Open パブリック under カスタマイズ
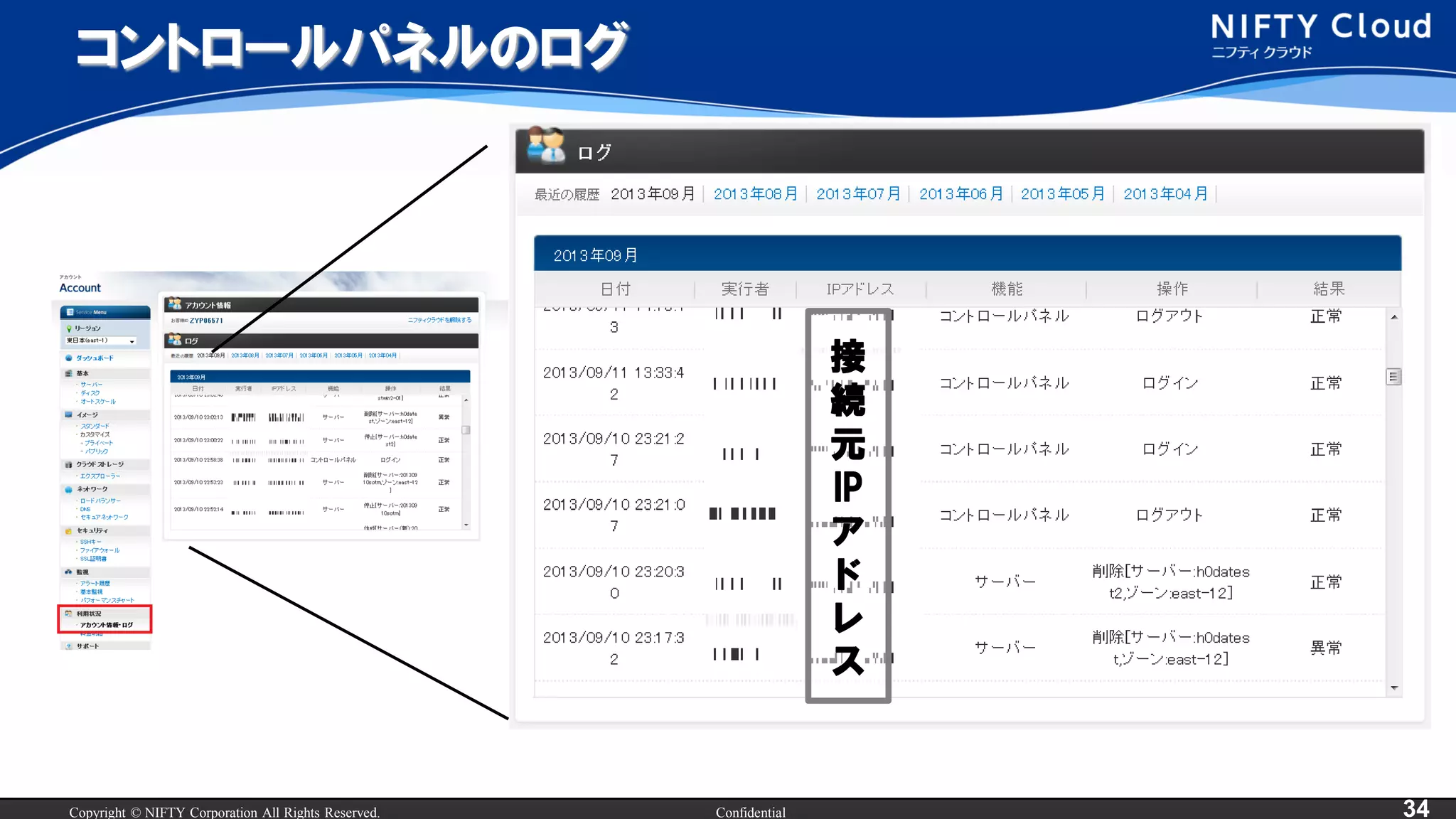 (97, 451)
